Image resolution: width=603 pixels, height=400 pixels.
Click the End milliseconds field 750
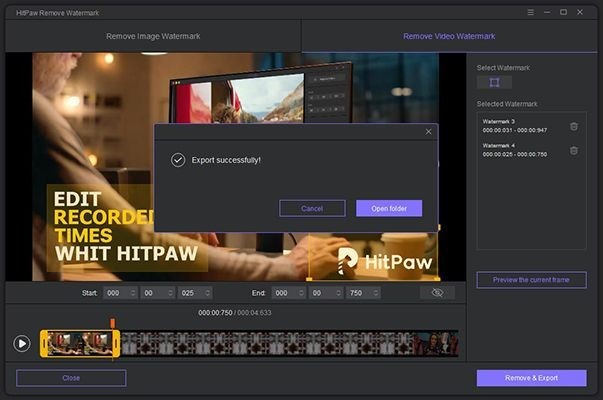[x=359, y=293]
